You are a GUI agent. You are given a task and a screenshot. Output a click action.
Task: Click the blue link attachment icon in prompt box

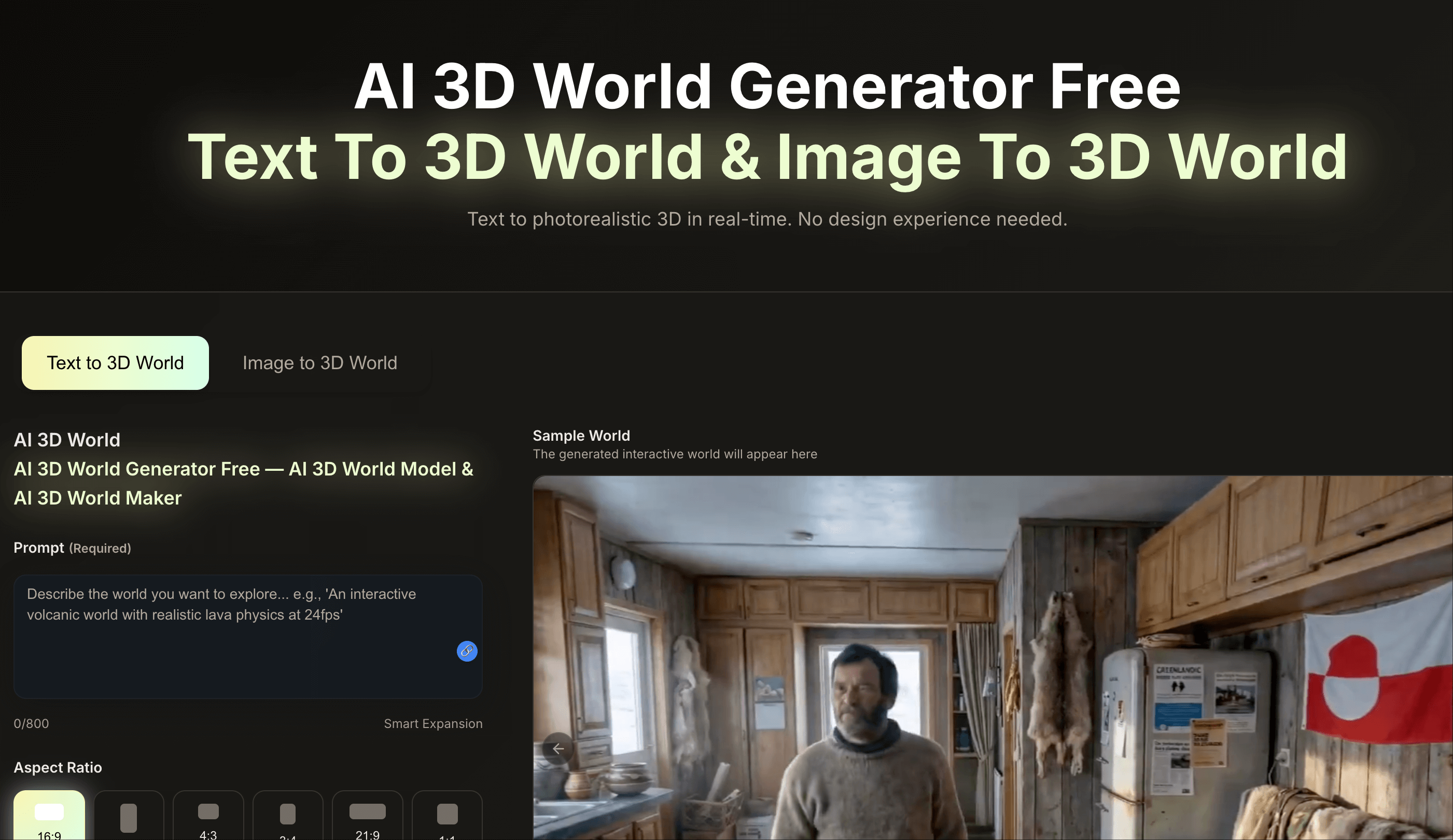pyautogui.click(x=467, y=651)
